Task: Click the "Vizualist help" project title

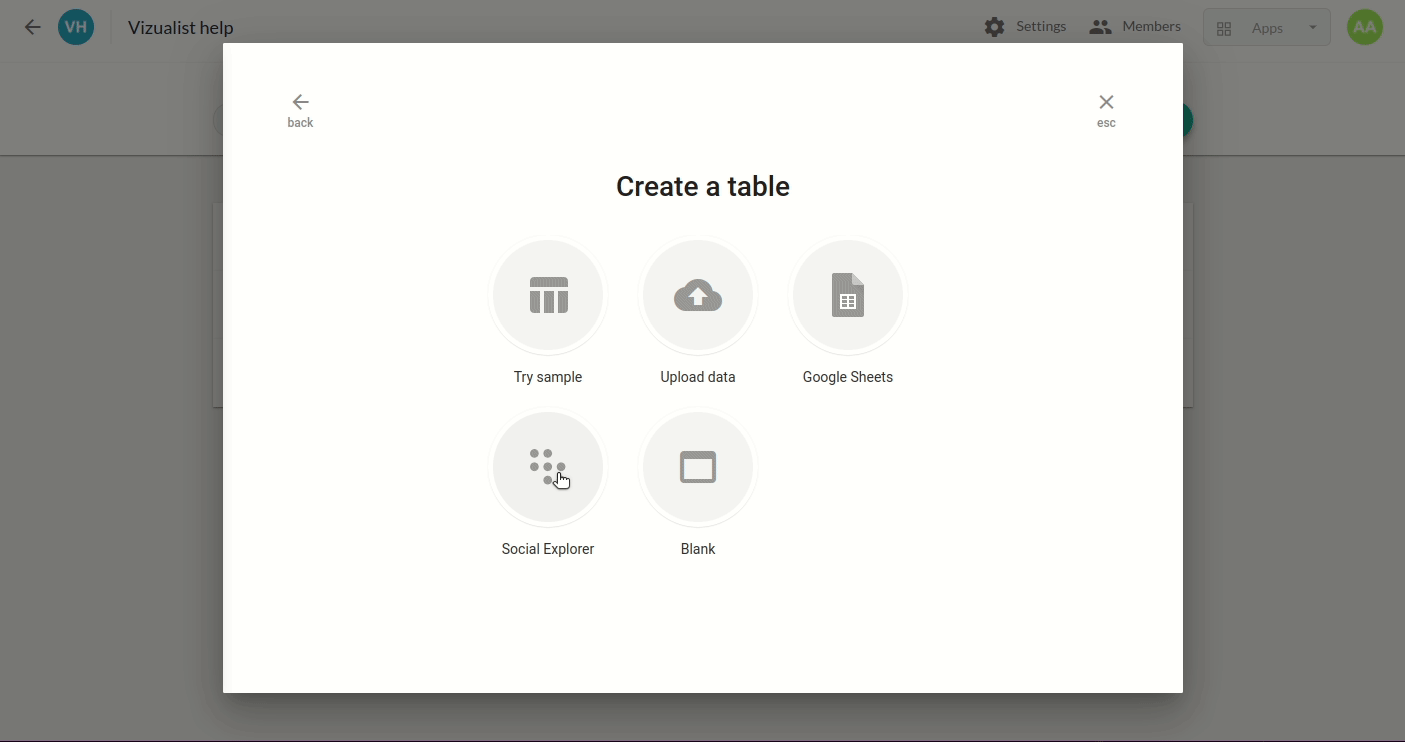Action: 181,28
